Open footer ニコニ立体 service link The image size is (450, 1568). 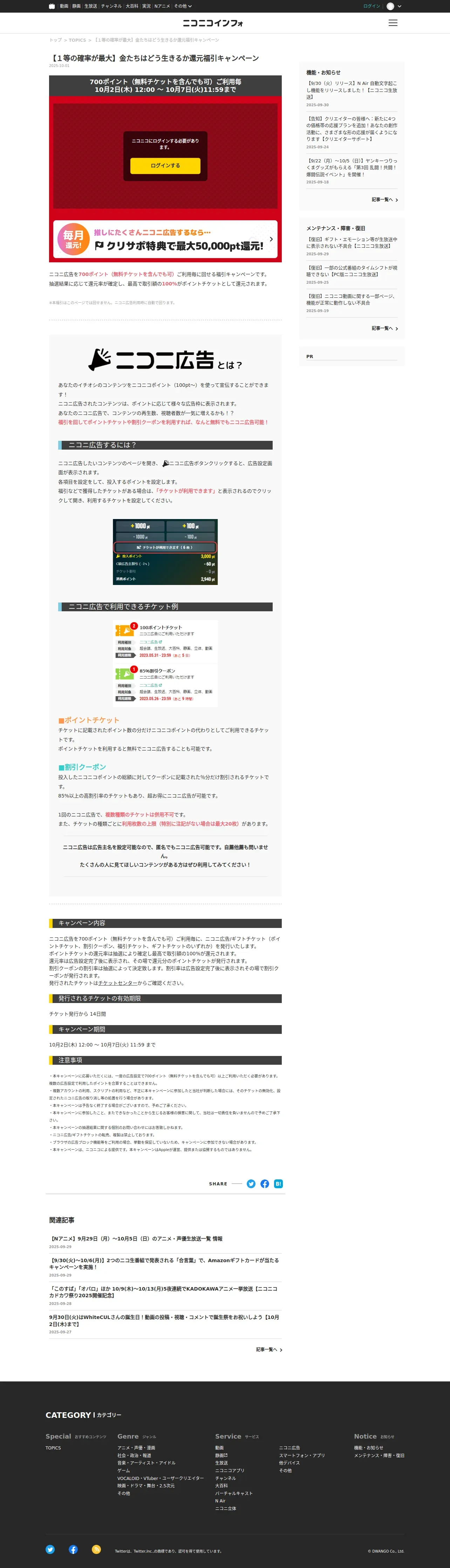tap(226, 1508)
